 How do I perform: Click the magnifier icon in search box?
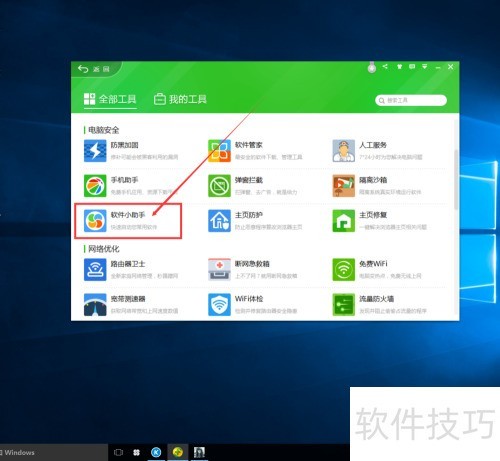coord(382,100)
